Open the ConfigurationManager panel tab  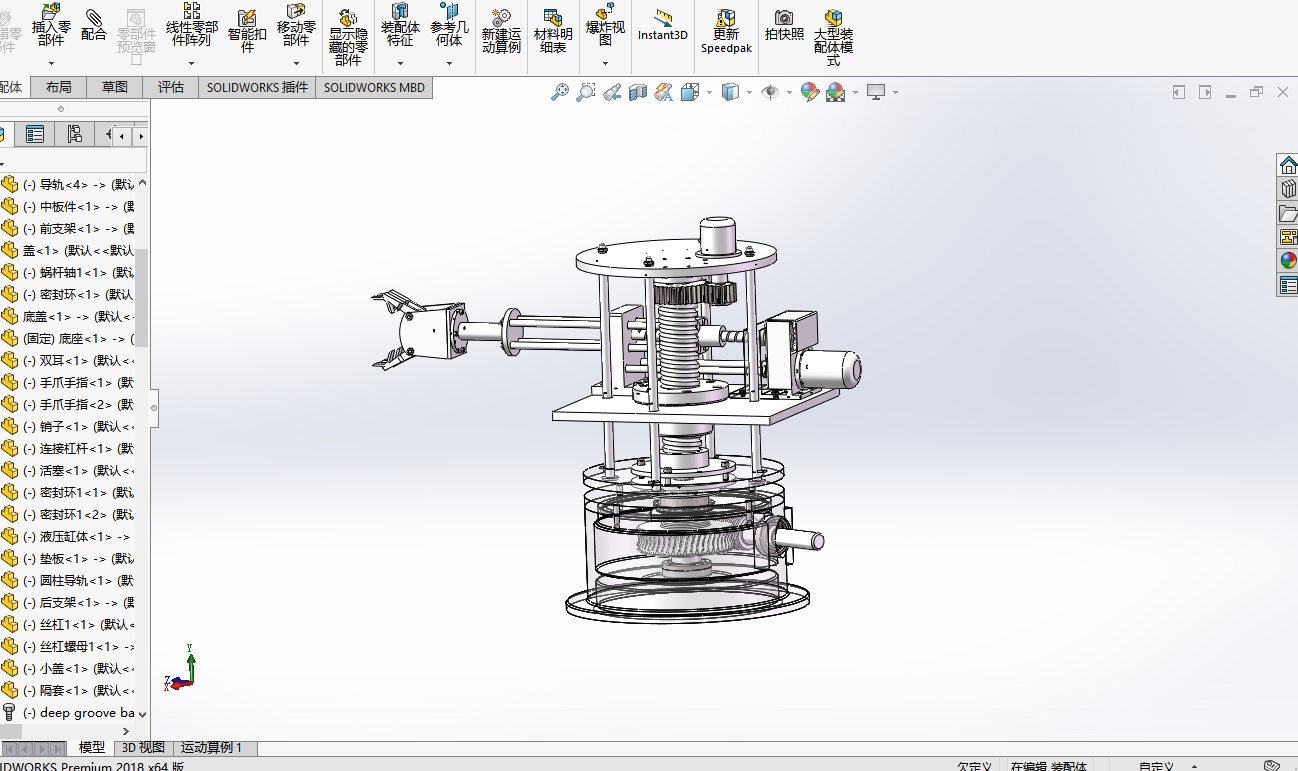click(75, 134)
